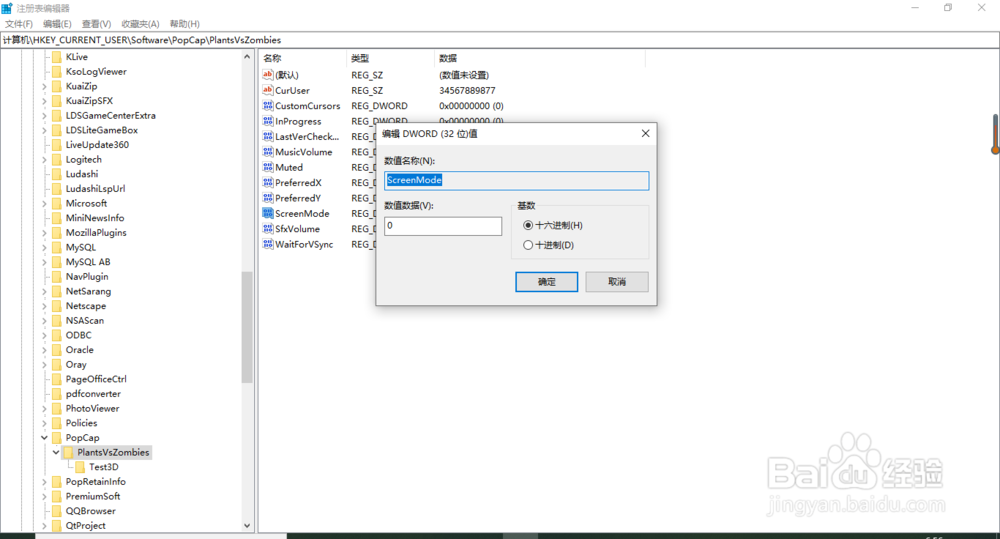Open the 编辑(E) menu

[x=57, y=24]
